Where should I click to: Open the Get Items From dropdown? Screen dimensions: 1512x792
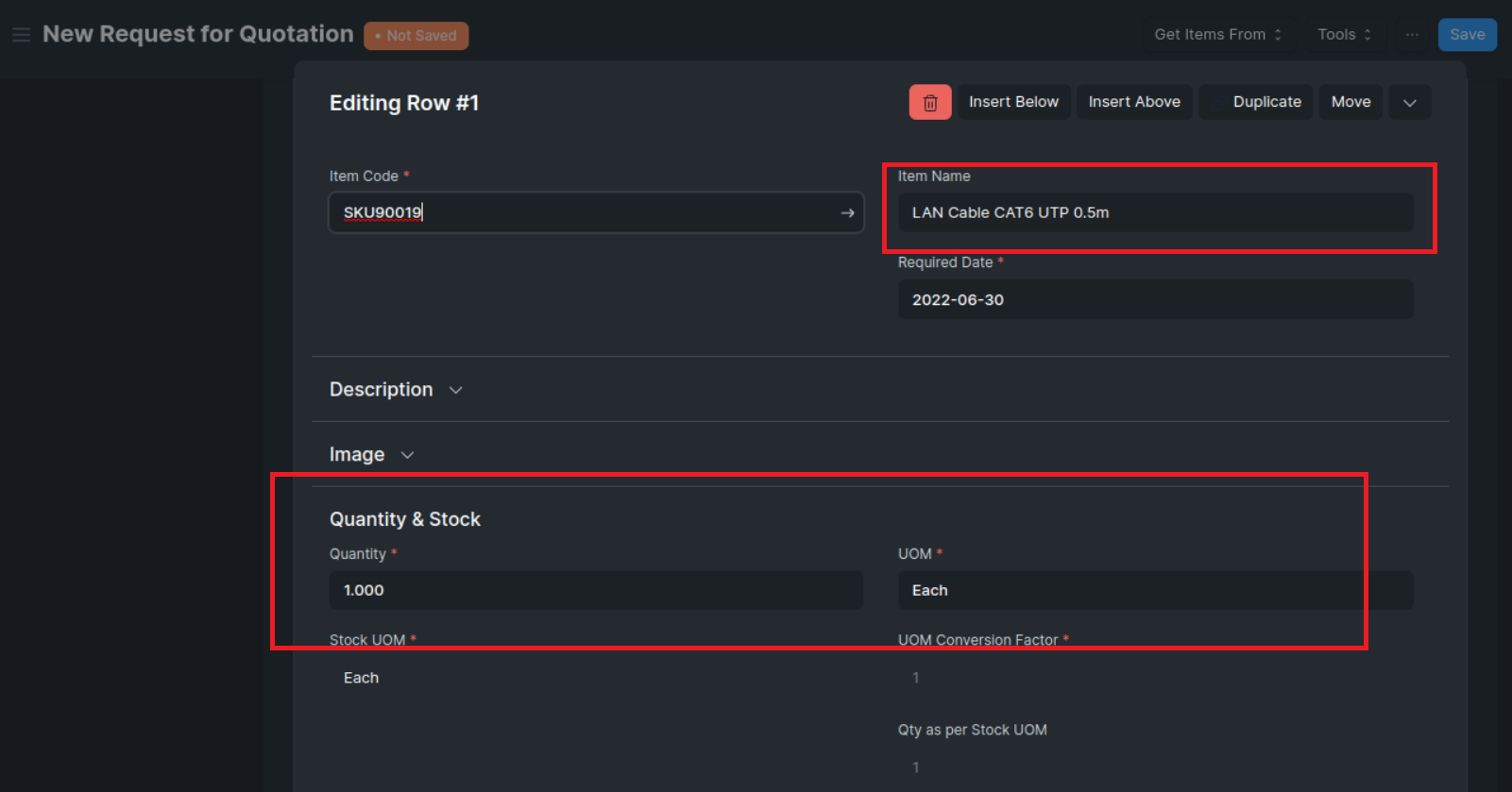(1217, 34)
